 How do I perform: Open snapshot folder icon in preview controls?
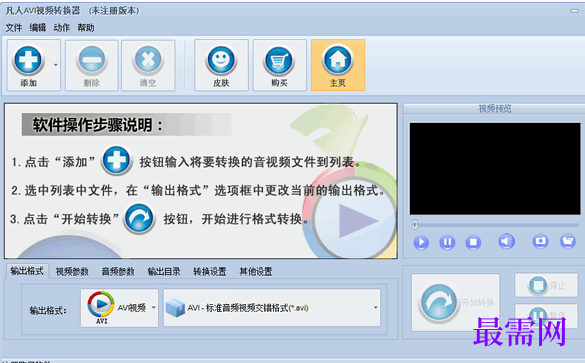[x=568, y=241]
